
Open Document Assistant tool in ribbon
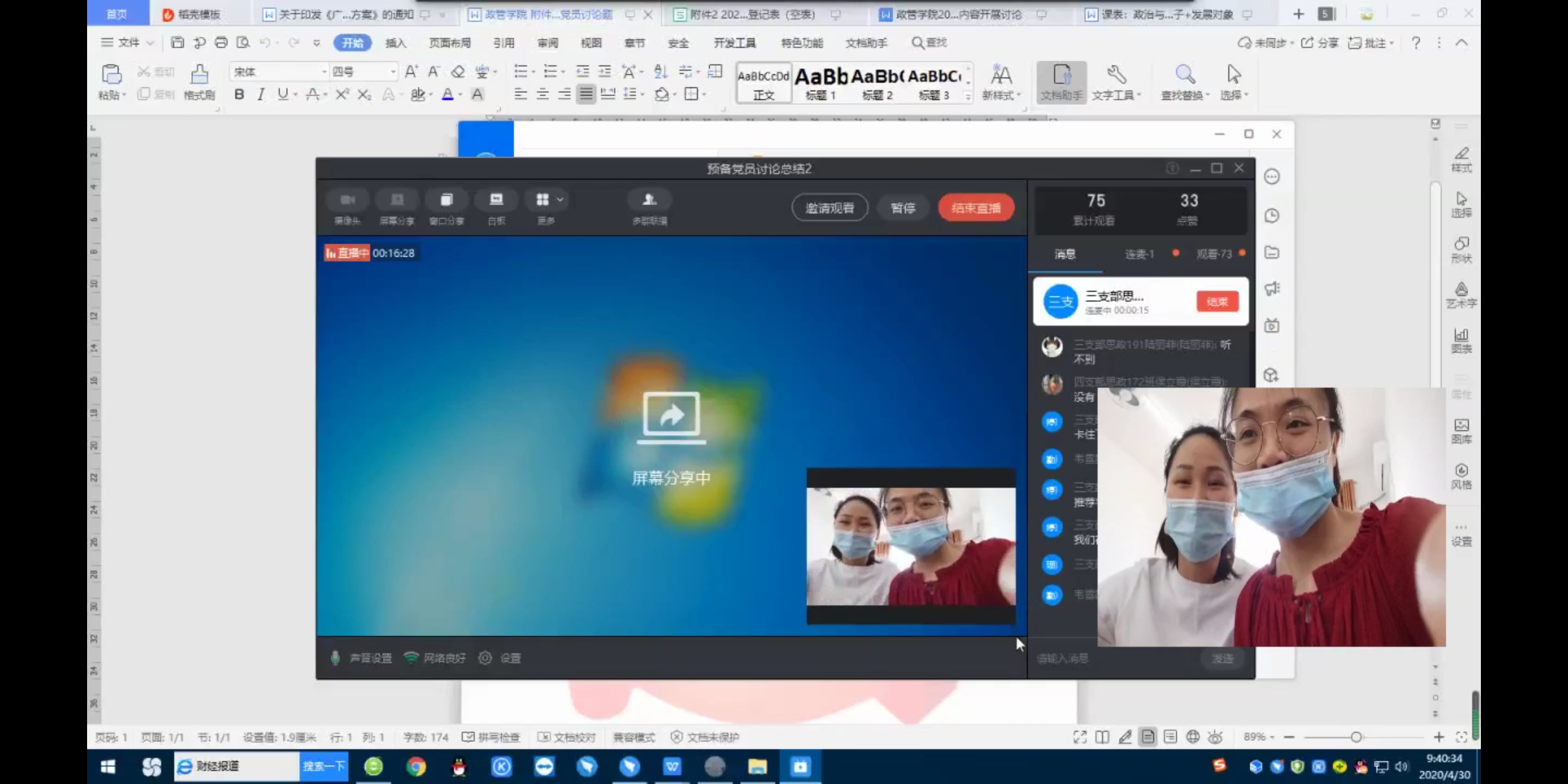[x=1061, y=81]
